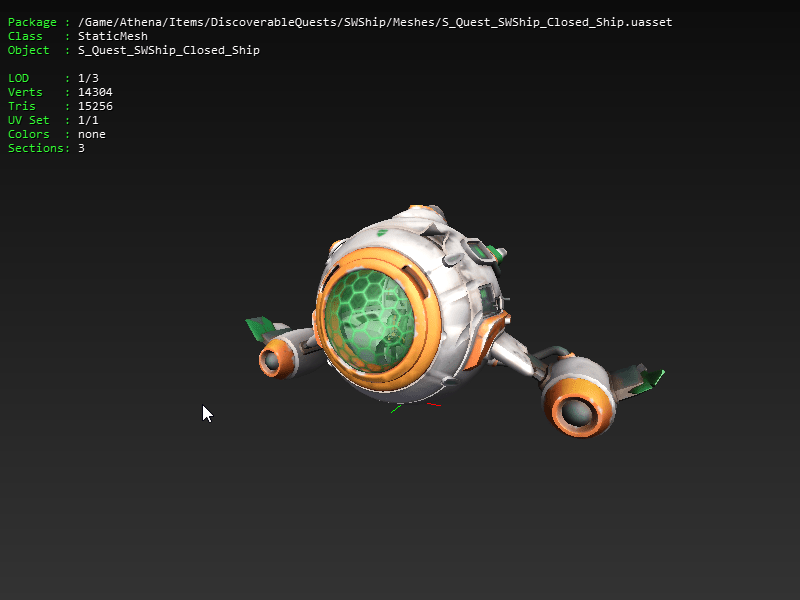Click the 'Sections' label

(35, 148)
